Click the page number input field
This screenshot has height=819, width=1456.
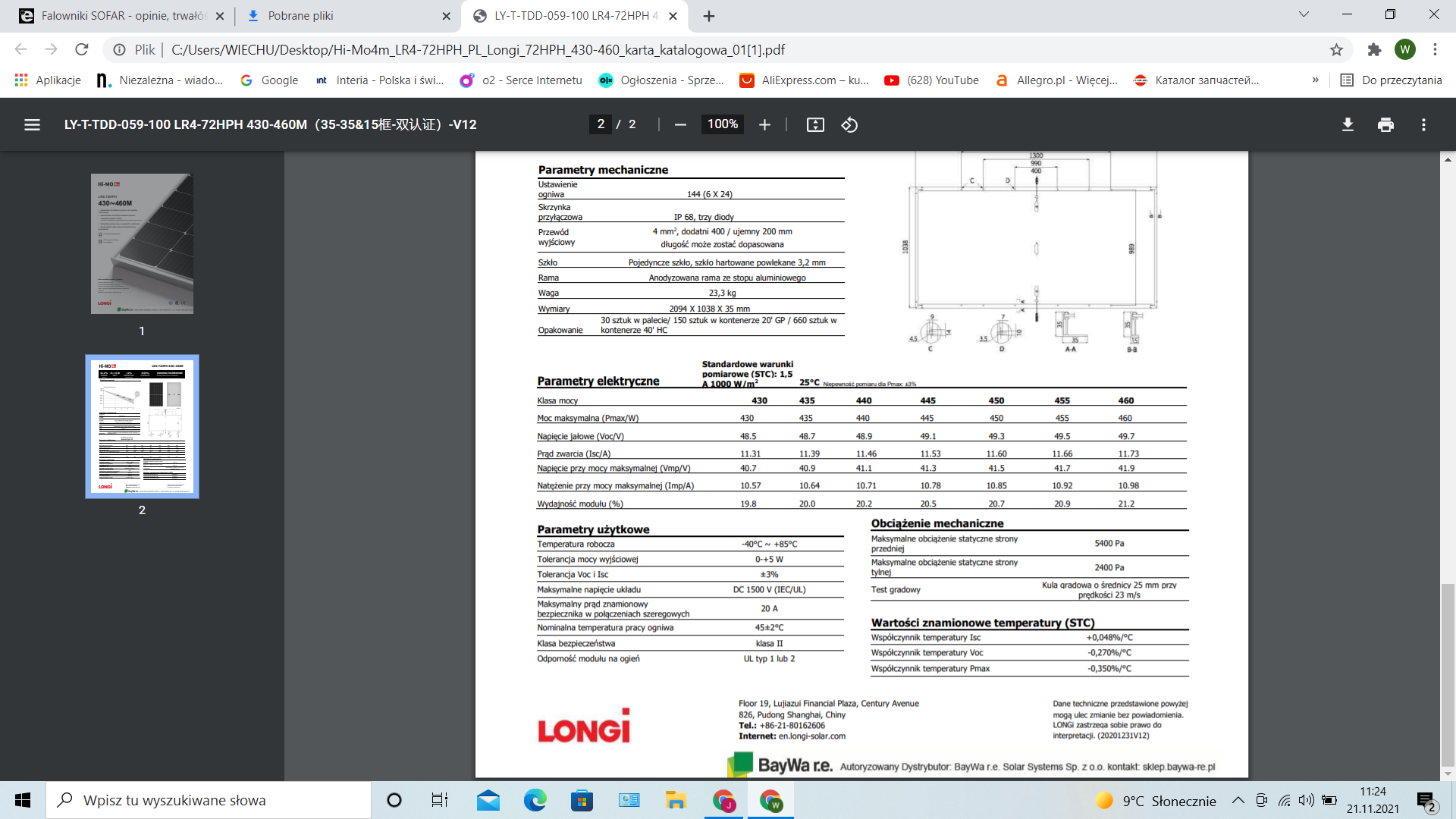point(601,124)
